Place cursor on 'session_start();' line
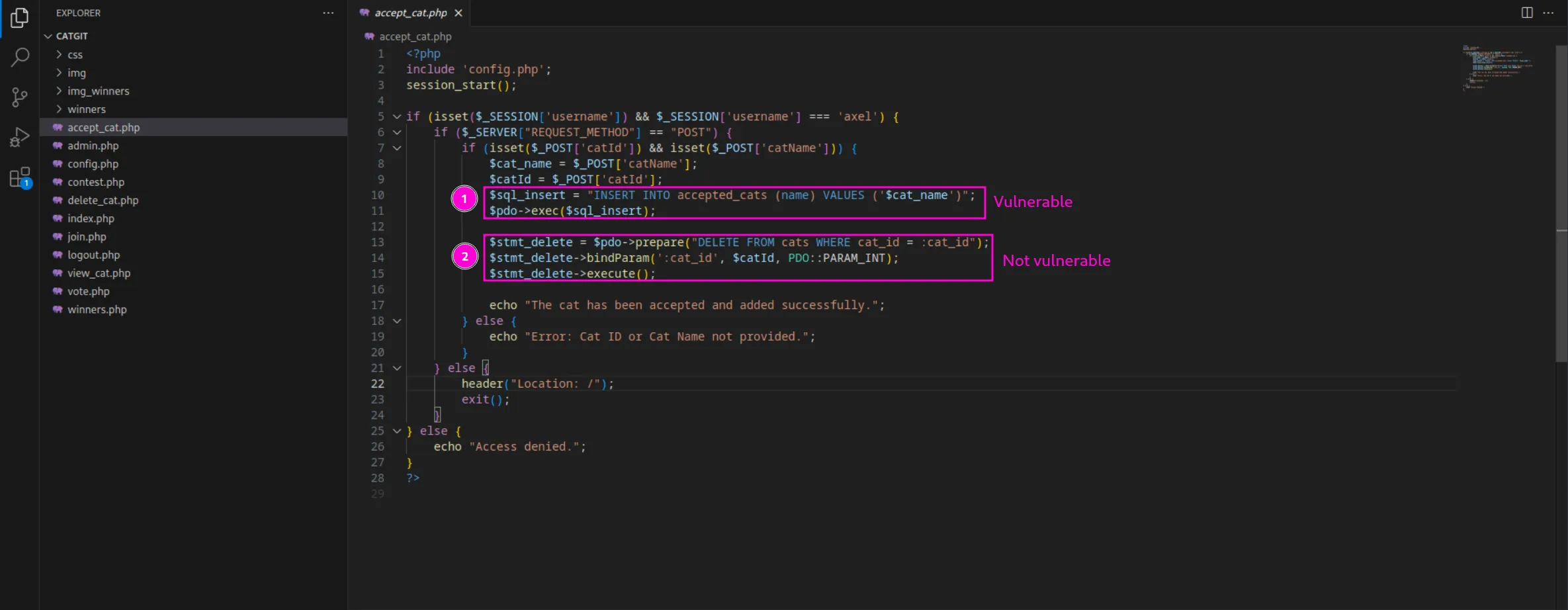This screenshot has width=1568, height=610. coord(461,85)
